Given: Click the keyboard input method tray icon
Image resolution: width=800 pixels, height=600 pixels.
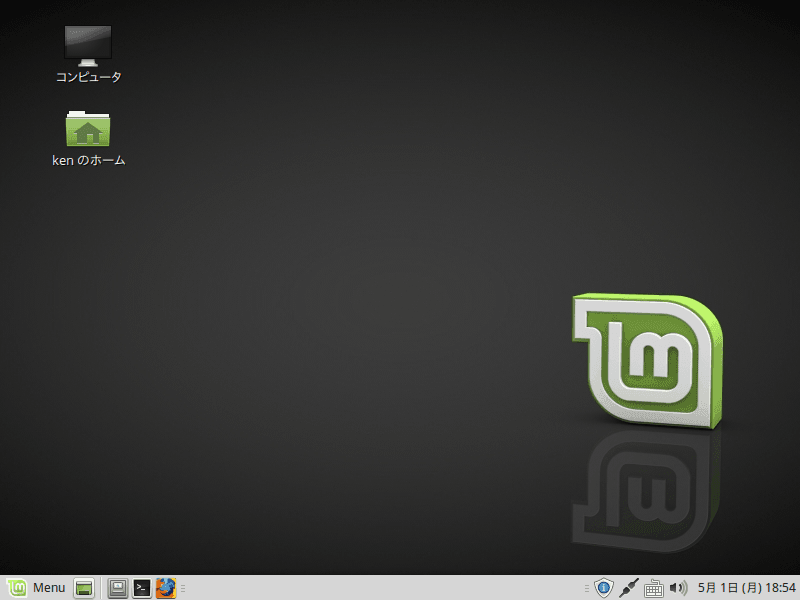Looking at the screenshot, I should click(654, 588).
